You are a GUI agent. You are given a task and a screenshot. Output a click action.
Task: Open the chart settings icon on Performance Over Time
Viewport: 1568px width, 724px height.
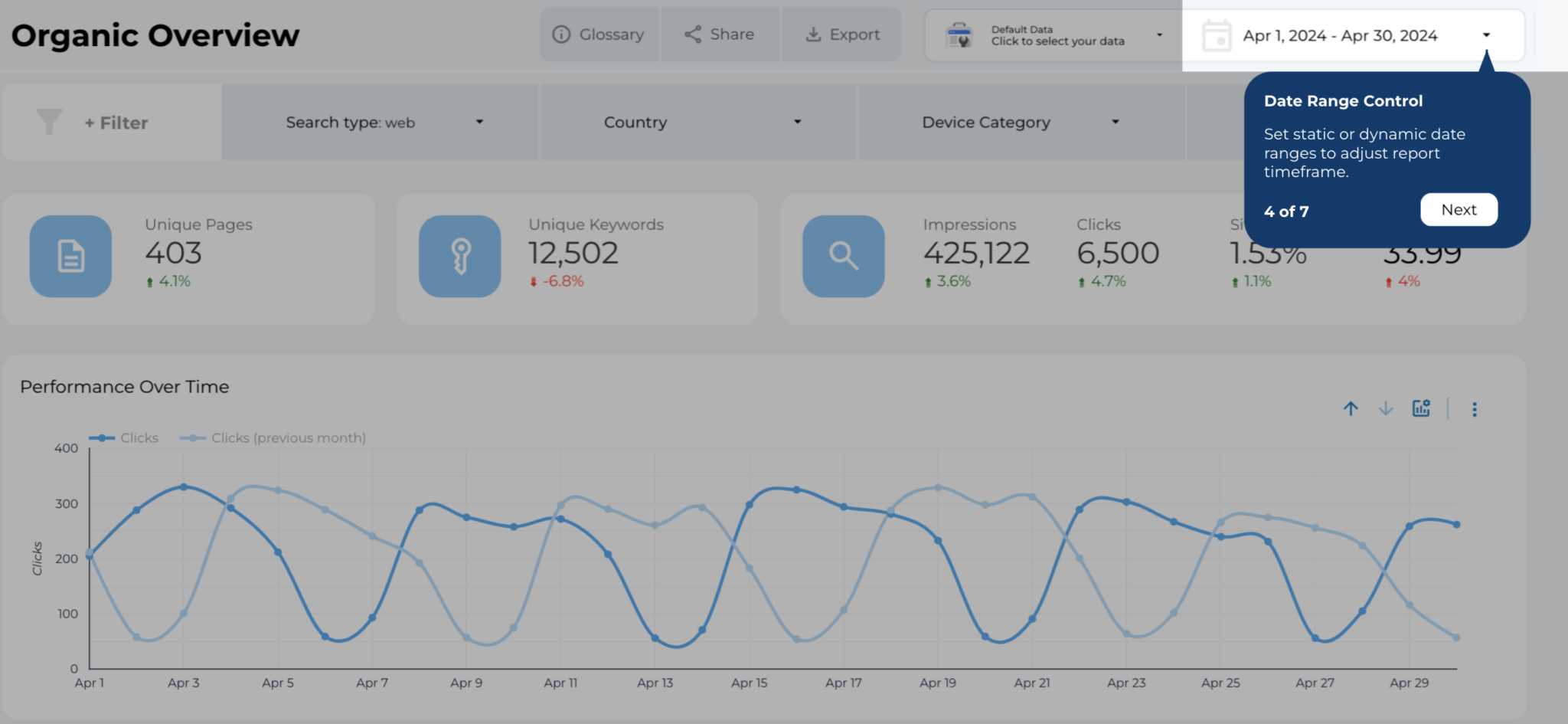(1421, 408)
